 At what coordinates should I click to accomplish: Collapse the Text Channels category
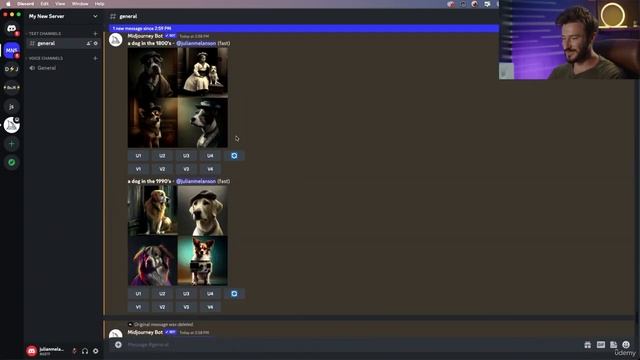pos(43,33)
